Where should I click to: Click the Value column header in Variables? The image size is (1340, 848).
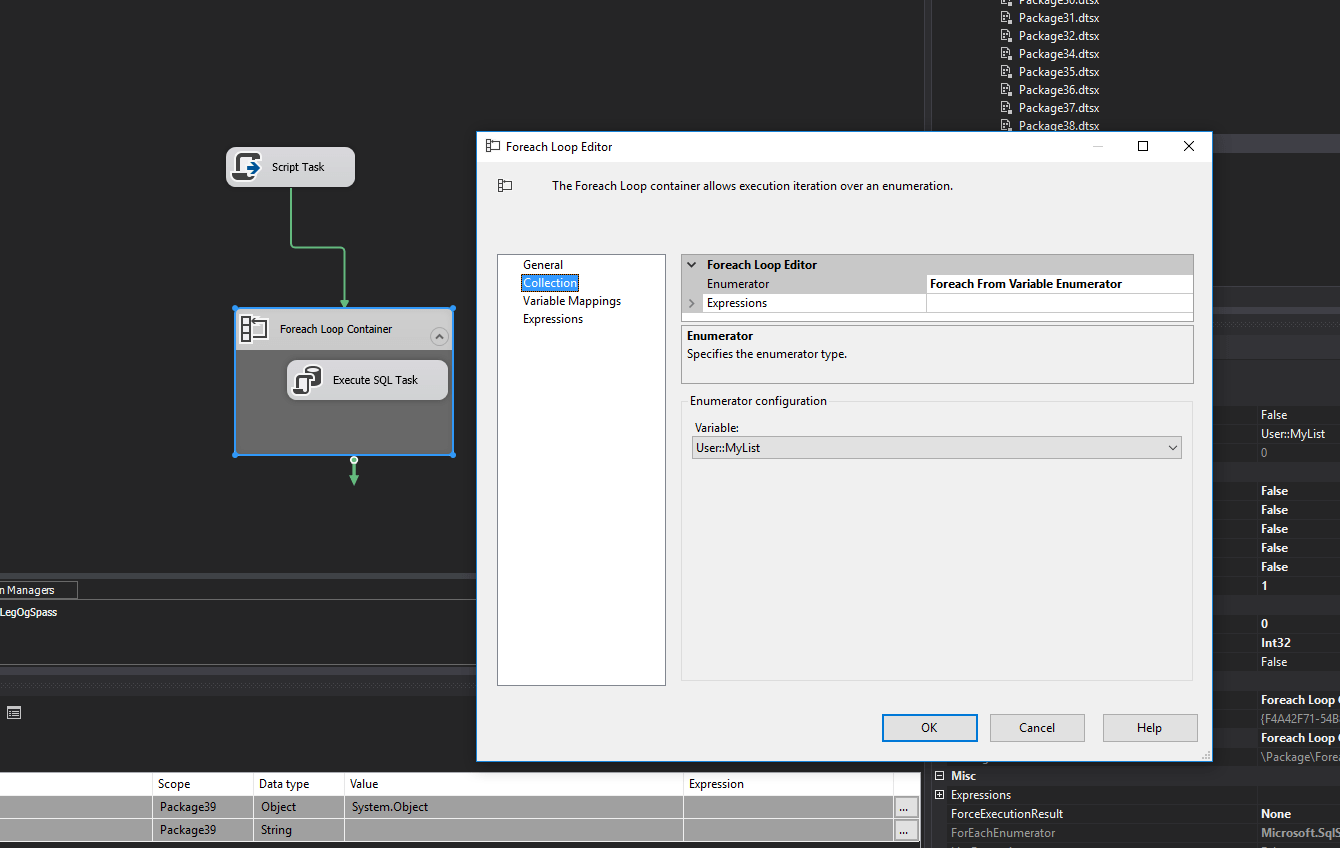tap(514, 784)
